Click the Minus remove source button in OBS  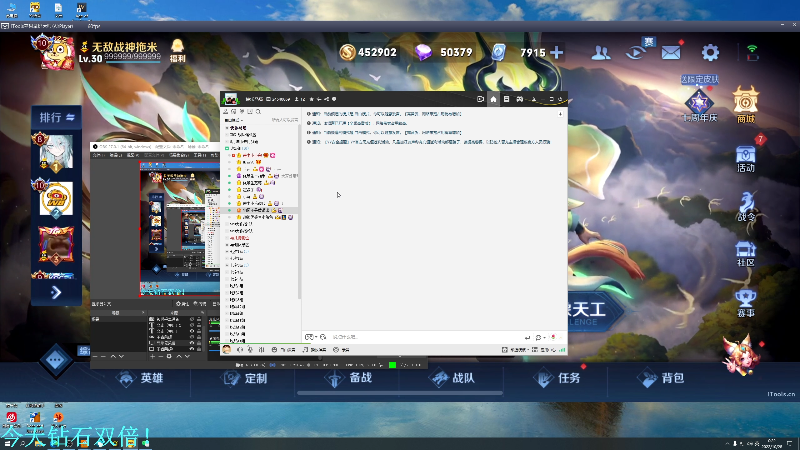coord(161,356)
